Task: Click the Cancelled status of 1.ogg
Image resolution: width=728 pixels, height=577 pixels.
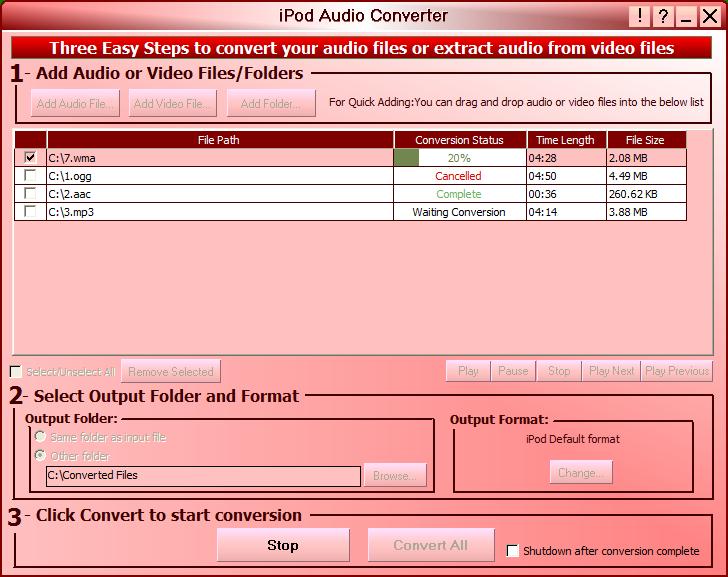Action: 458,176
